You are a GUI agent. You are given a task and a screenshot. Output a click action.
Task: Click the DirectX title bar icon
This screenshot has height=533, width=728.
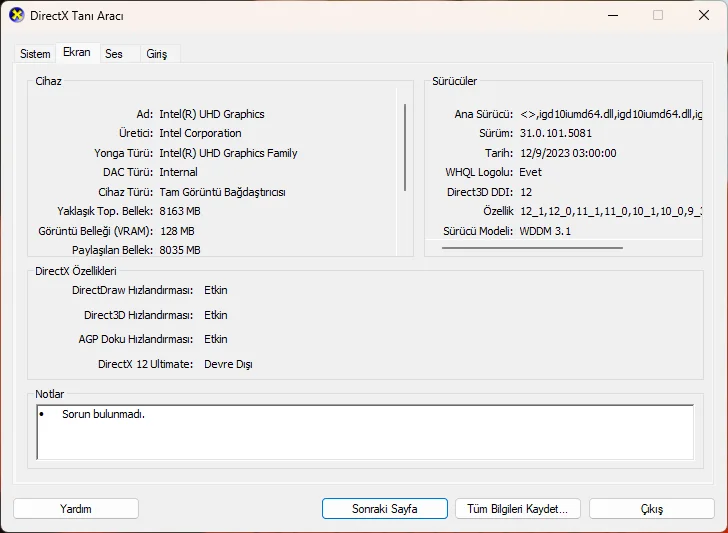tap(16, 15)
